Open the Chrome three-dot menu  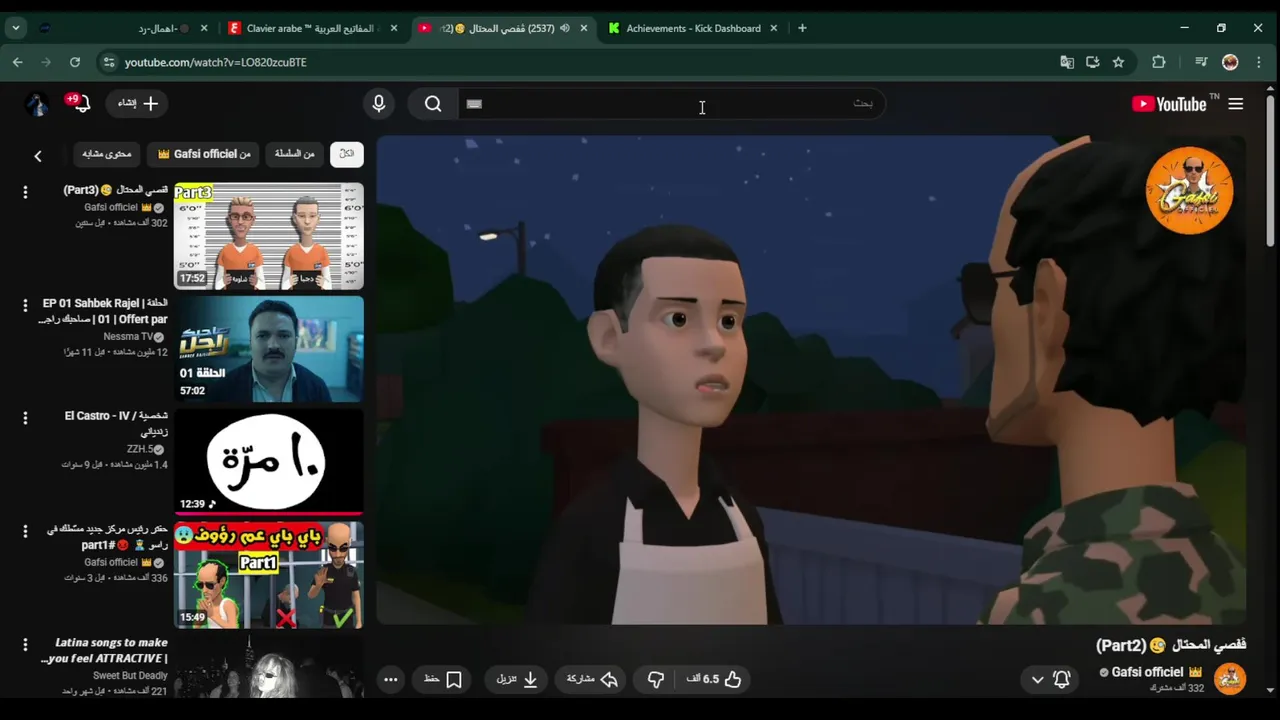click(1258, 62)
